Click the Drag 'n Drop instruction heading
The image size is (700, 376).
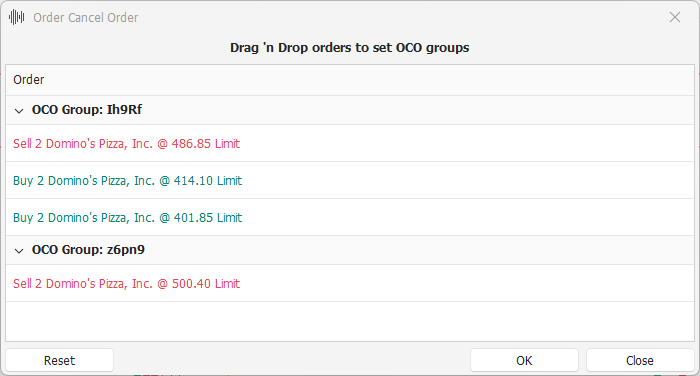350,48
